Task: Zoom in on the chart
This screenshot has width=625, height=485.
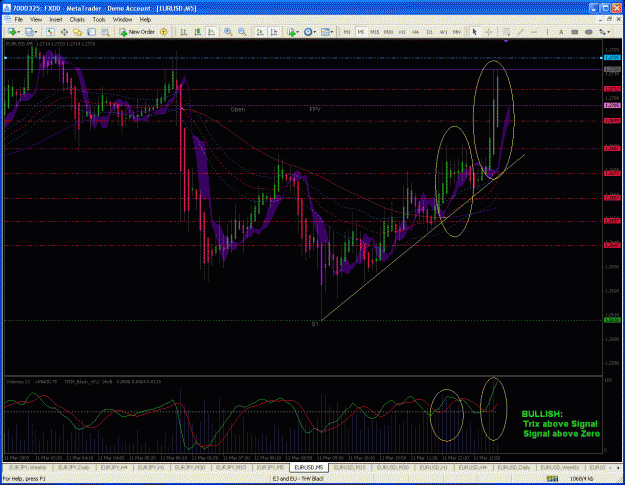Action: (228, 32)
